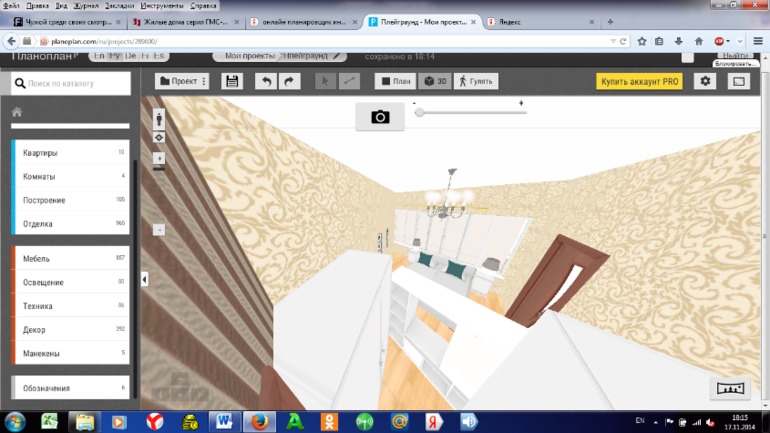Collapse the left catalog sidebar arrow
The width and height of the screenshot is (770, 433).
click(144, 280)
